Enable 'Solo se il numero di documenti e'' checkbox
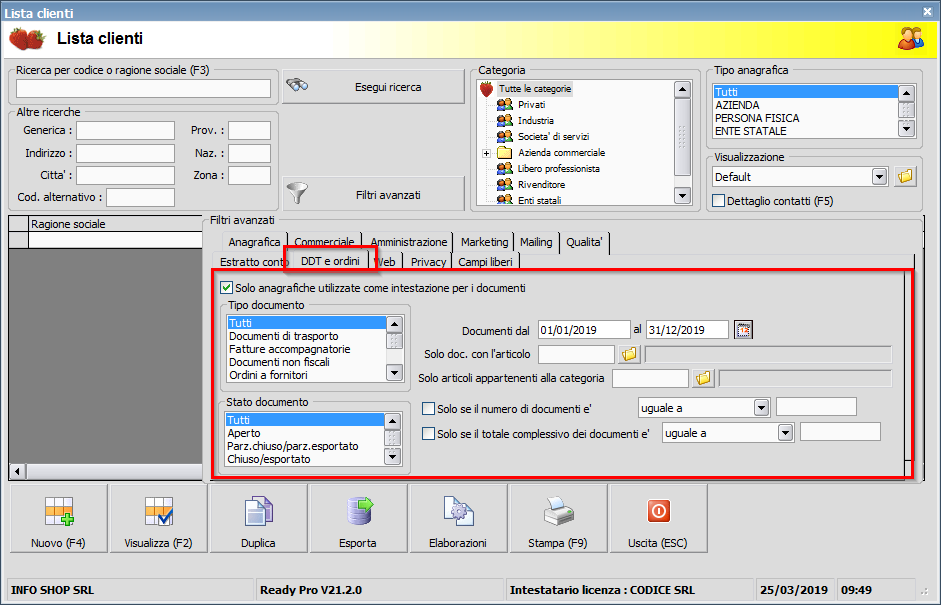Viewport: 941px width, 605px height. 428,409
